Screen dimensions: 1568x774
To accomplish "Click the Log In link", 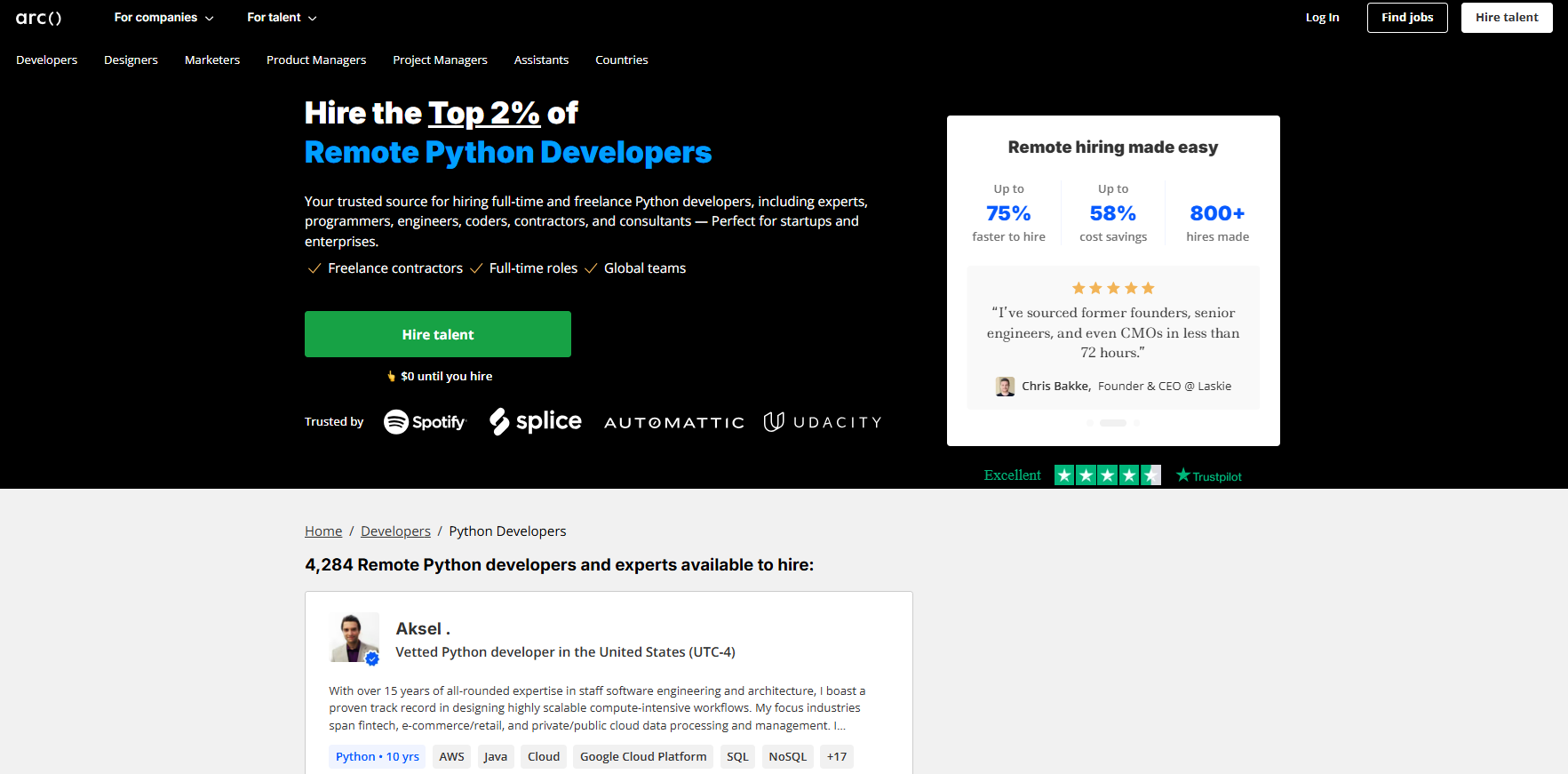I will 1322,18.
